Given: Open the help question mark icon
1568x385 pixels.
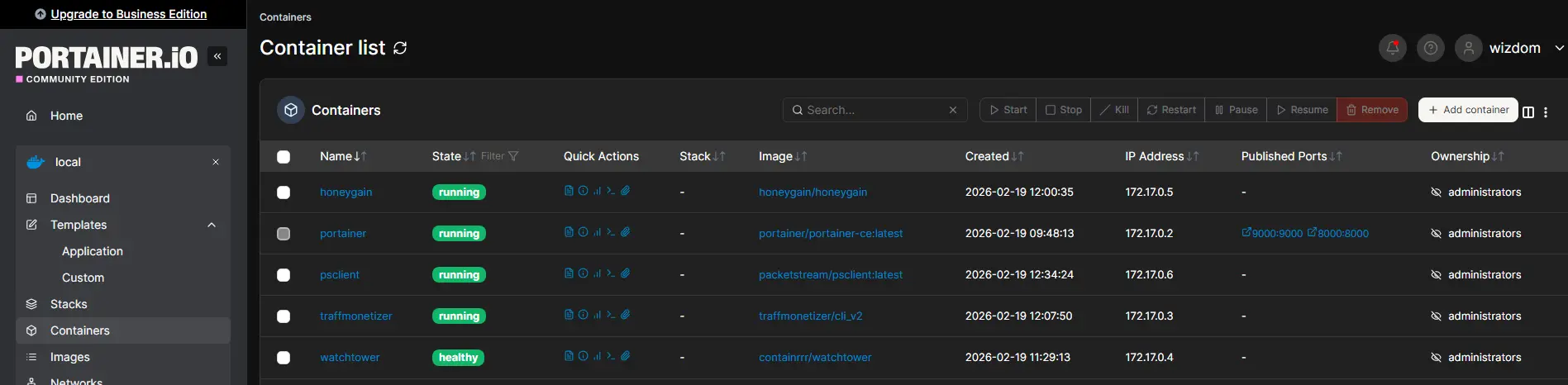Looking at the screenshot, I should coord(1431,48).
